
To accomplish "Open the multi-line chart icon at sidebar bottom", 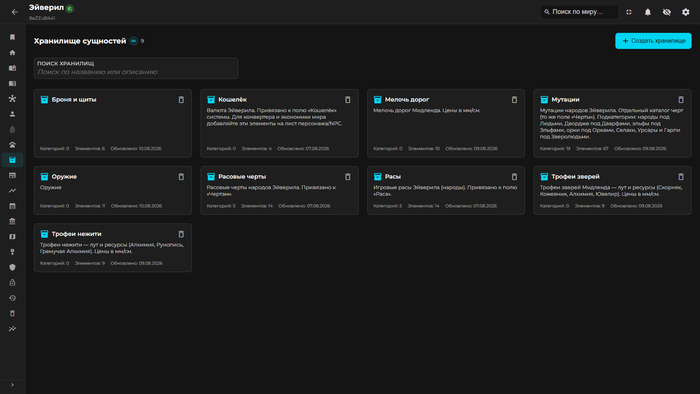I will point(12,329).
